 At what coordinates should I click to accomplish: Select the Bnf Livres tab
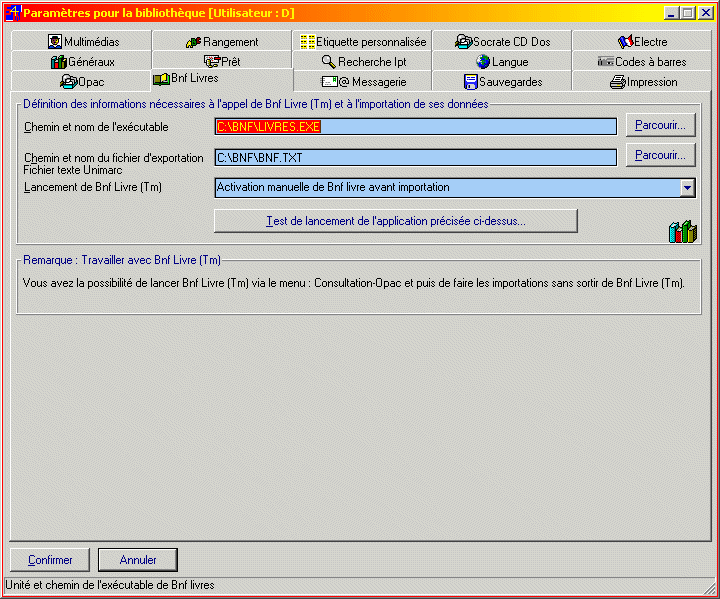pyautogui.click(x=222, y=80)
